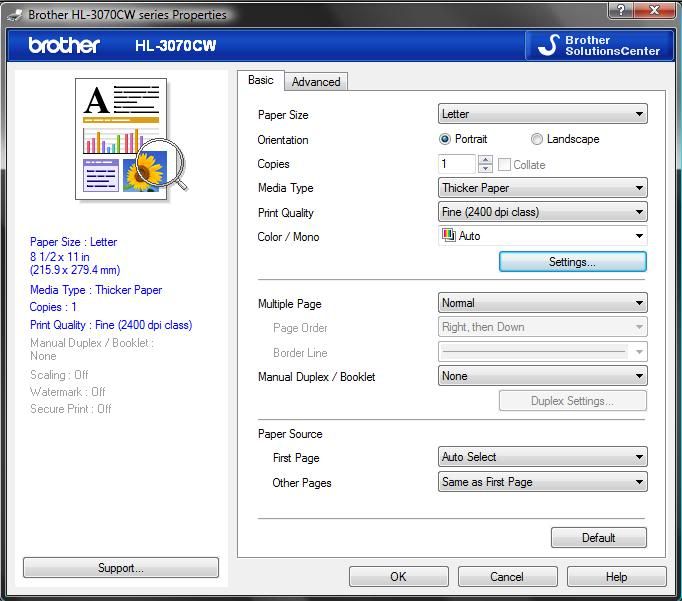
Task: Expand the Color / Mono dropdown
Action: point(542,236)
